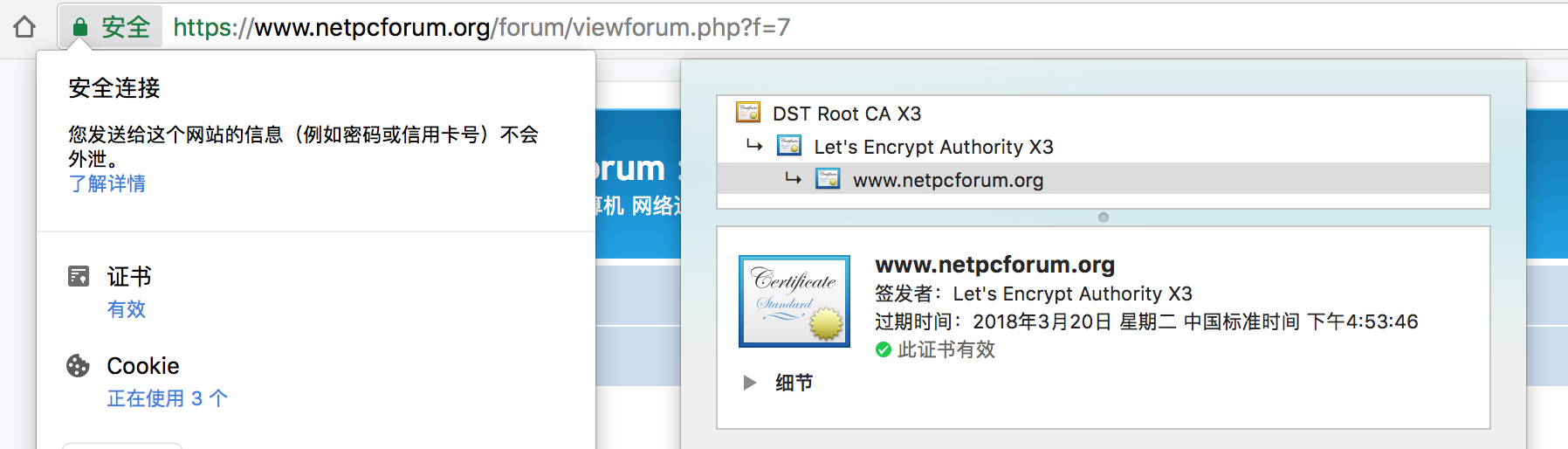
Task: Click the green padlock security icon
Action: tap(79, 27)
